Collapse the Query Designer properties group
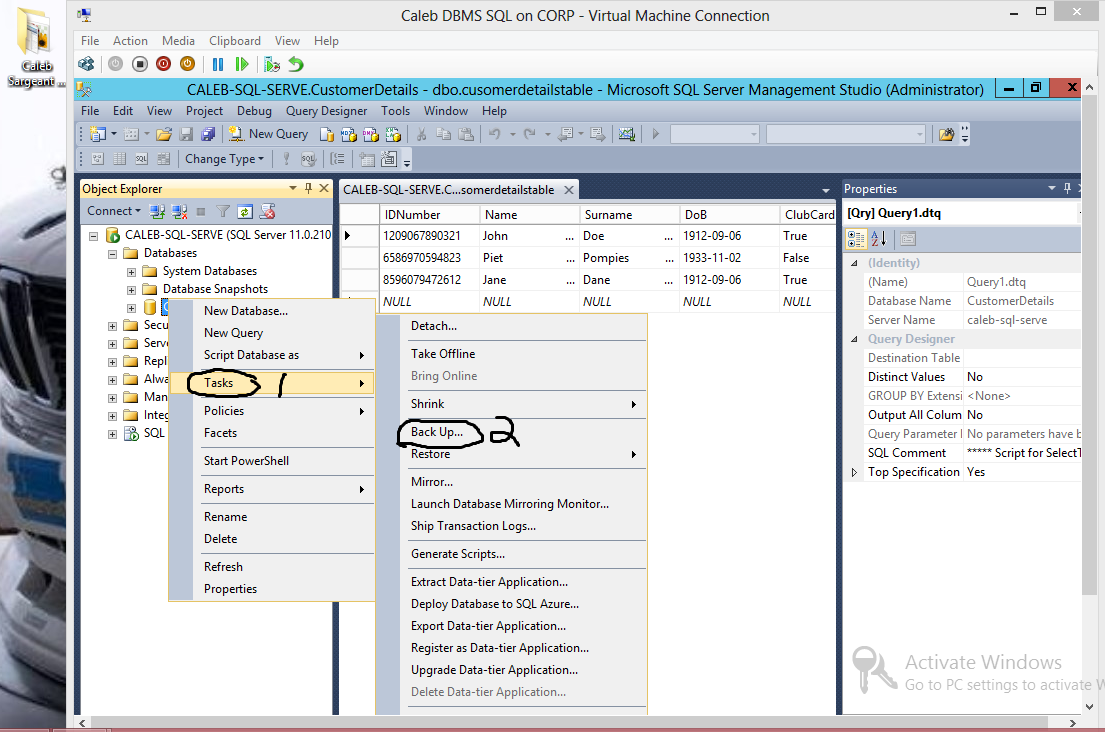The image size is (1105, 732). [854, 340]
